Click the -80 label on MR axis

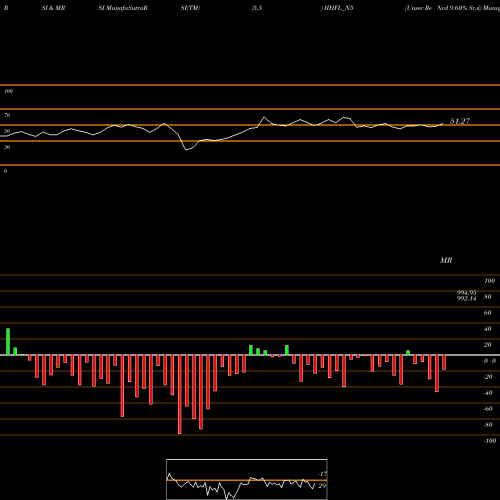tap(488, 425)
